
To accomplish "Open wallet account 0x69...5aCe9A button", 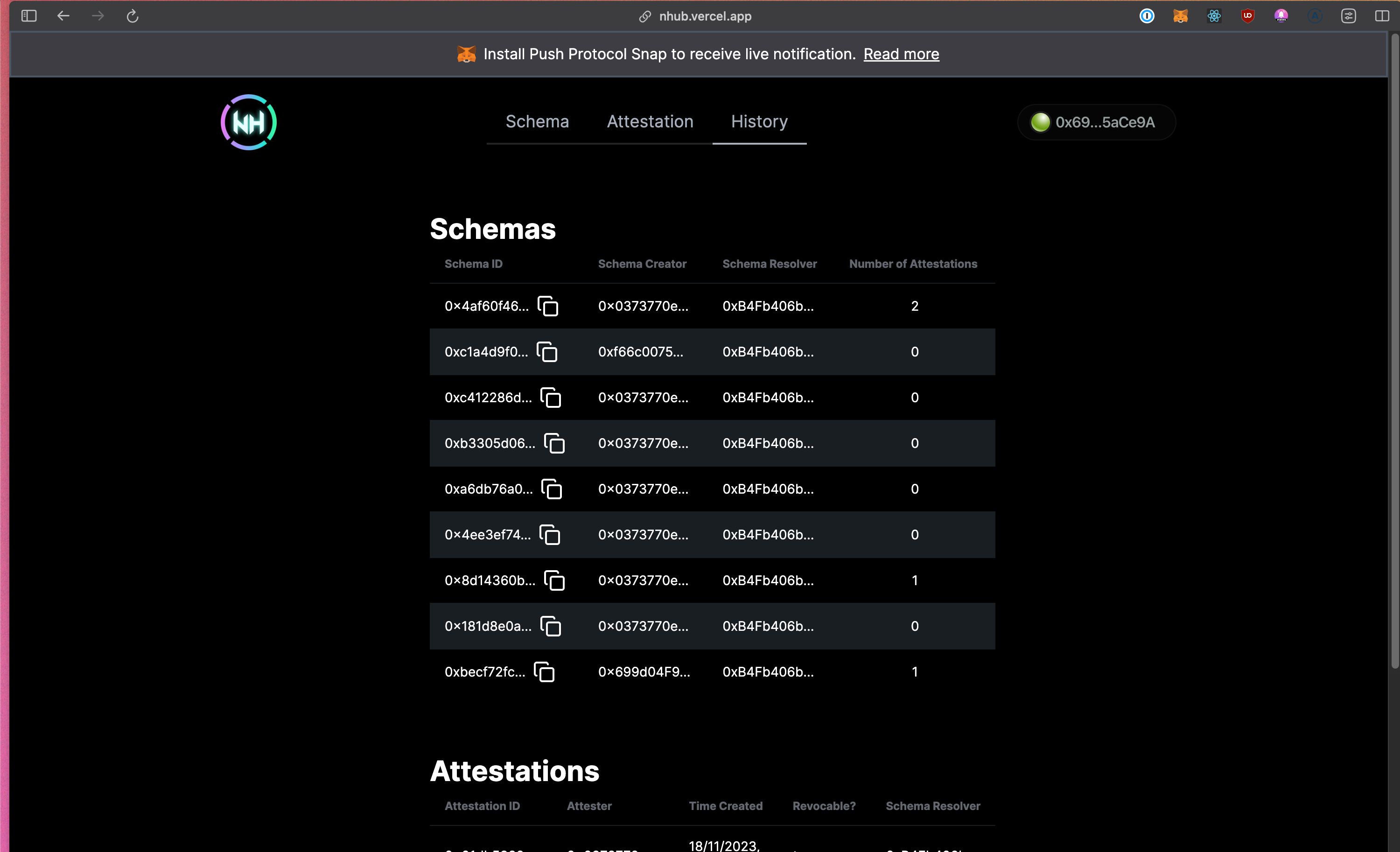I will click(x=1096, y=122).
